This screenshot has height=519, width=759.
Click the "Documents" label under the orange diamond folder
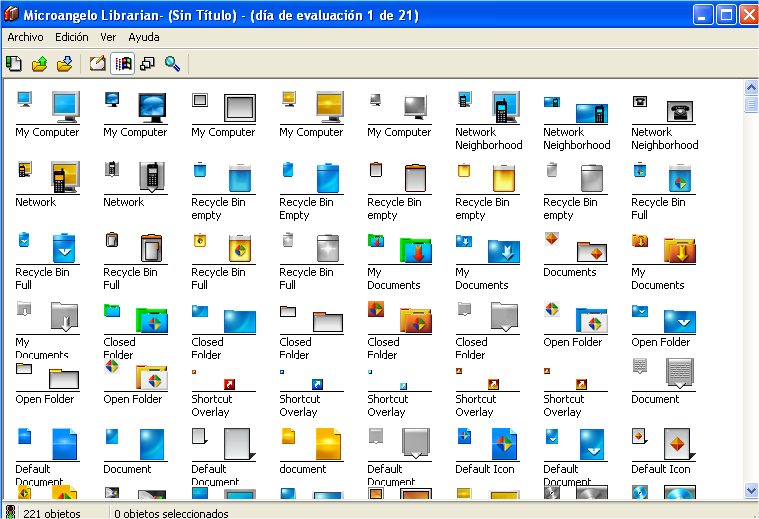[570, 272]
